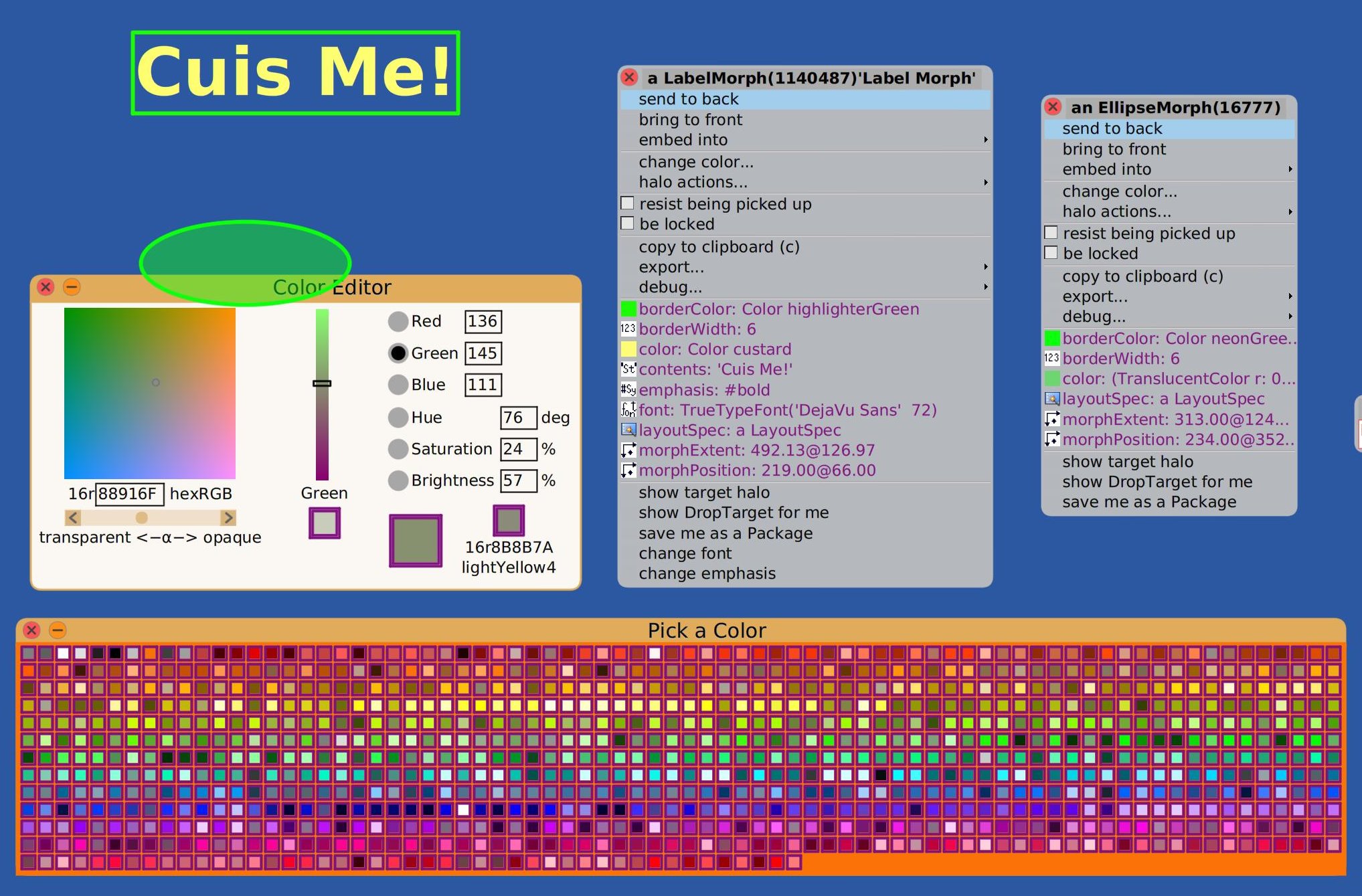Click the alpha slider right arrow button
The height and width of the screenshot is (896, 1362).
pos(228,518)
